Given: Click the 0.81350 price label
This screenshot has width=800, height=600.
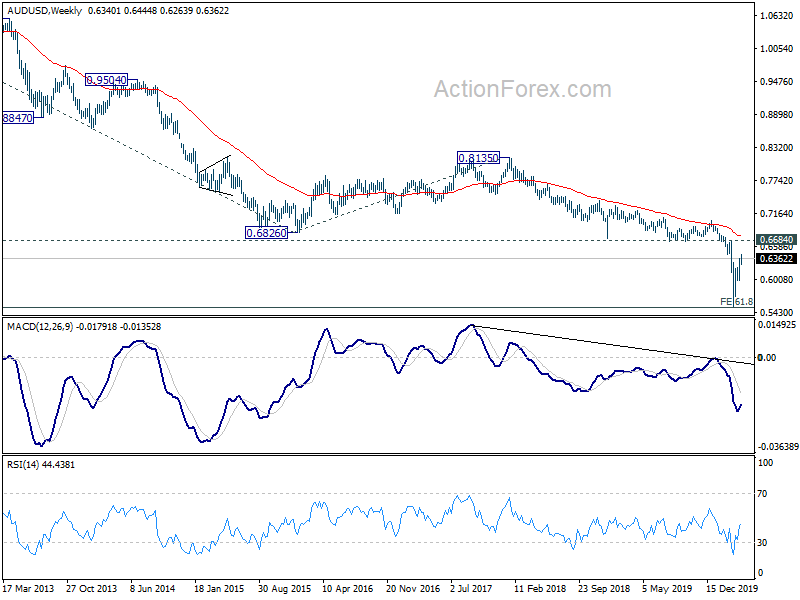Looking at the screenshot, I should tap(478, 158).
